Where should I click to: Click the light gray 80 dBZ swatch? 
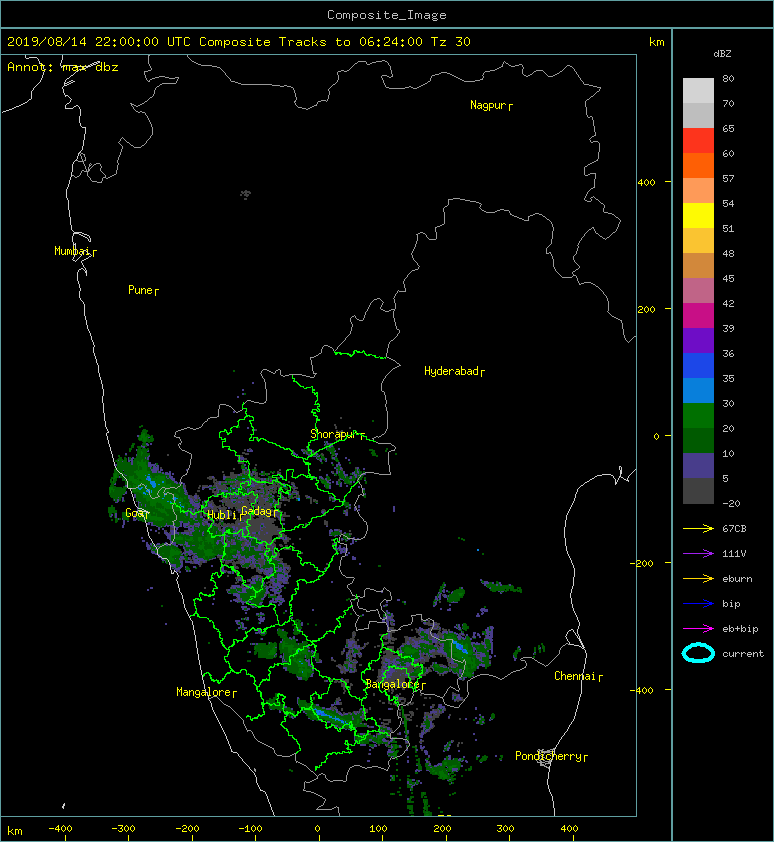pyautogui.click(x=698, y=90)
